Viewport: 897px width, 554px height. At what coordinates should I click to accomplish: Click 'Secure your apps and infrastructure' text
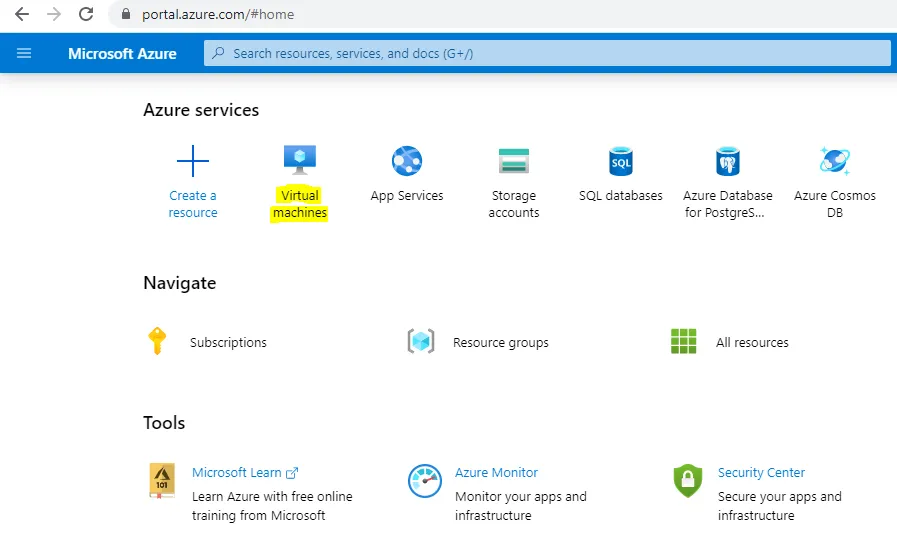(780, 506)
